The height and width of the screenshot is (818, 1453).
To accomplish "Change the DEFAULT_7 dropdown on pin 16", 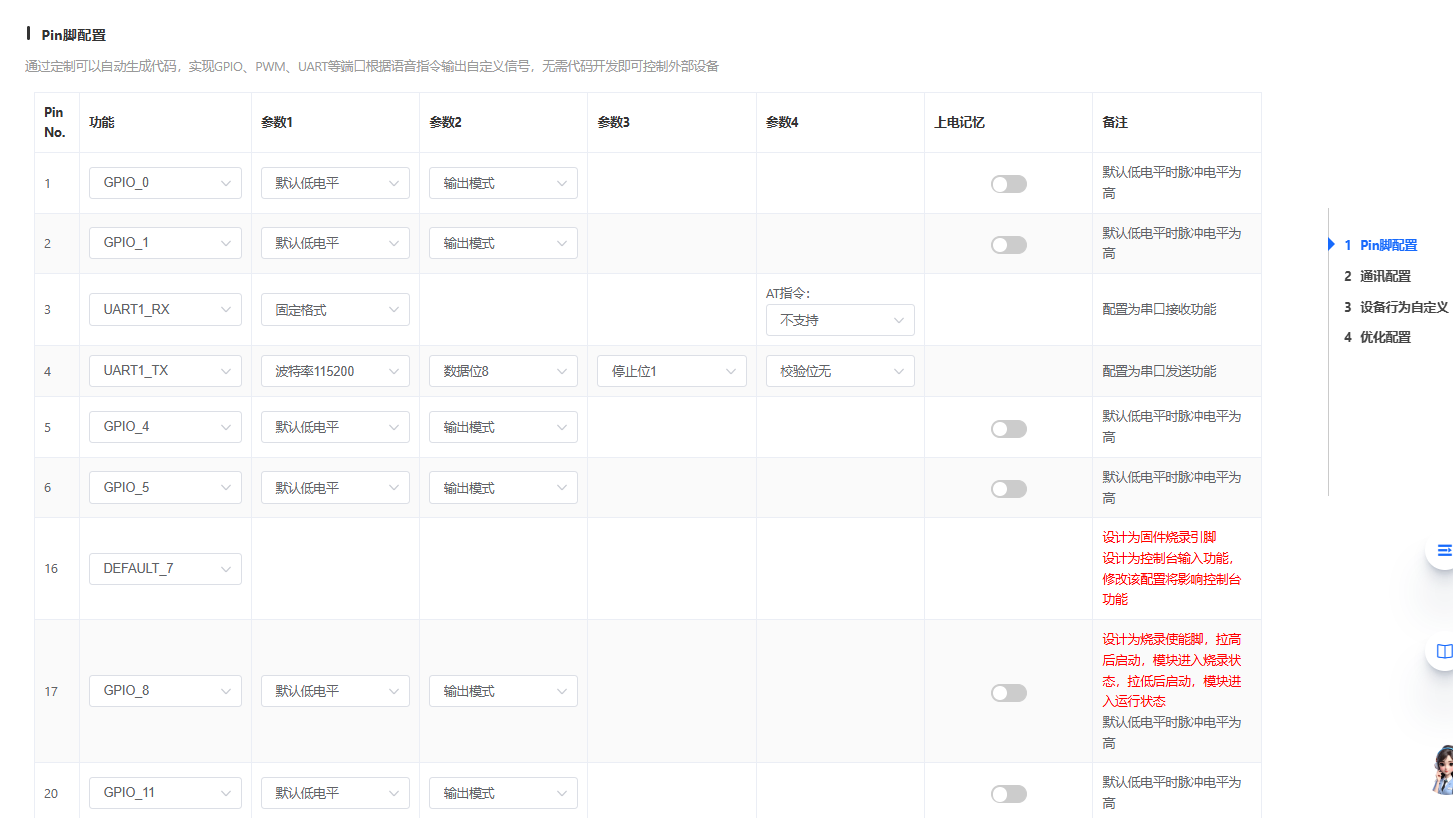I will click(165, 568).
